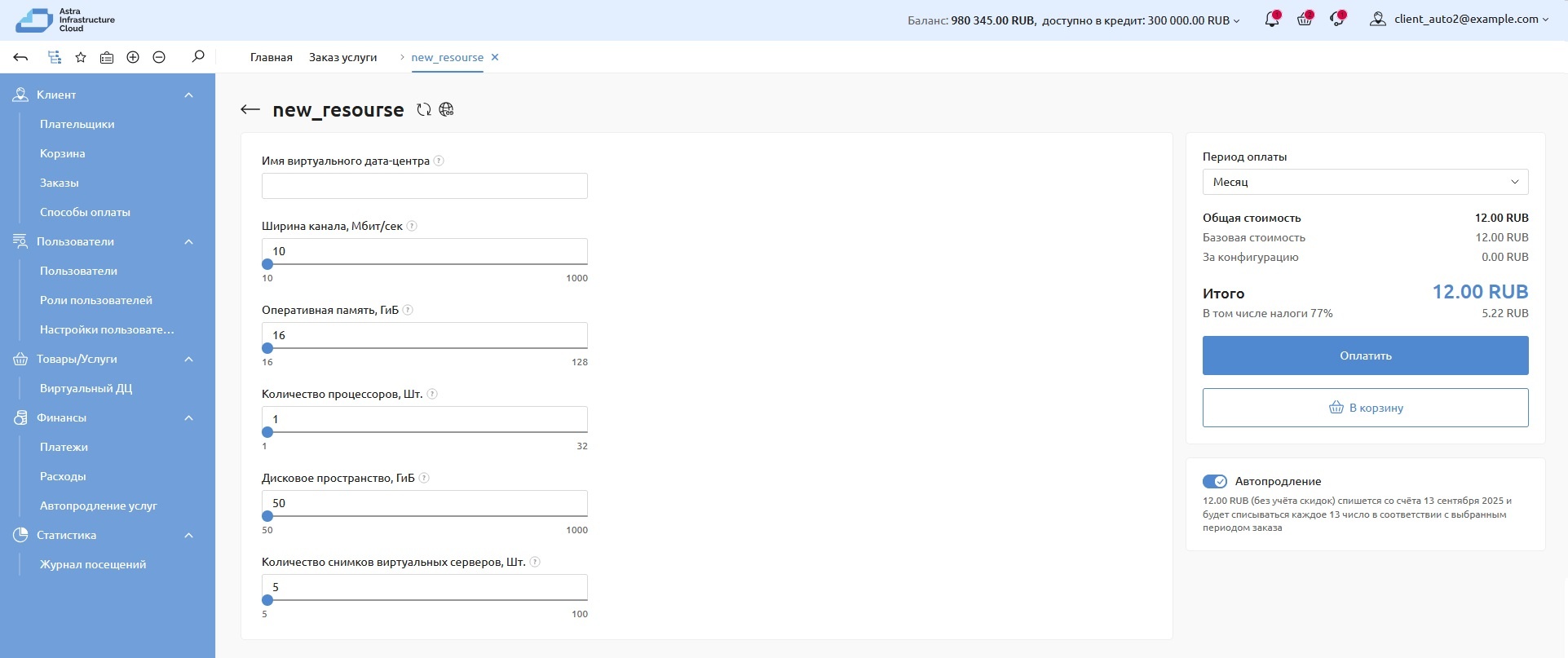Screen dimensions: 1568x658
Task: Click the Оперативная память slider handle
Action: pos(267,348)
